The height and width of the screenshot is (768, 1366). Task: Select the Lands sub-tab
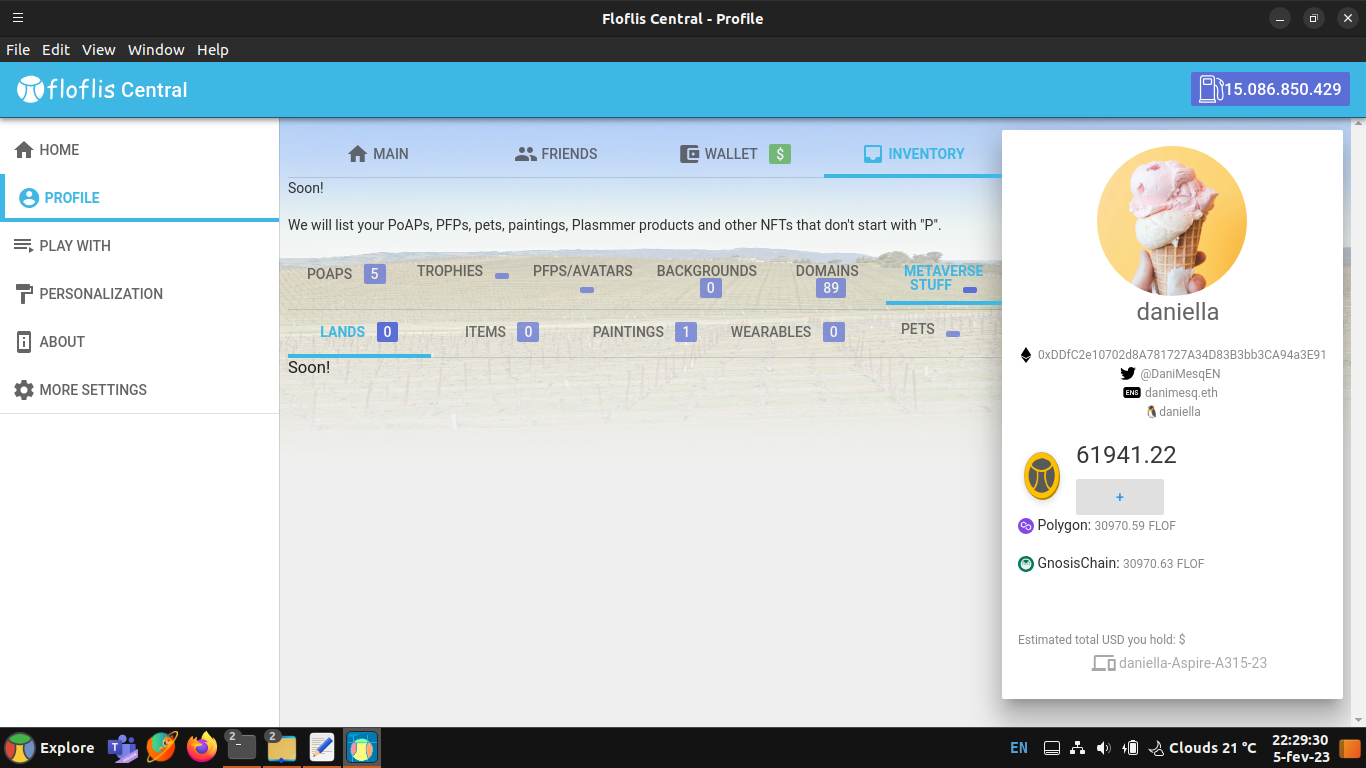click(359, 332)
